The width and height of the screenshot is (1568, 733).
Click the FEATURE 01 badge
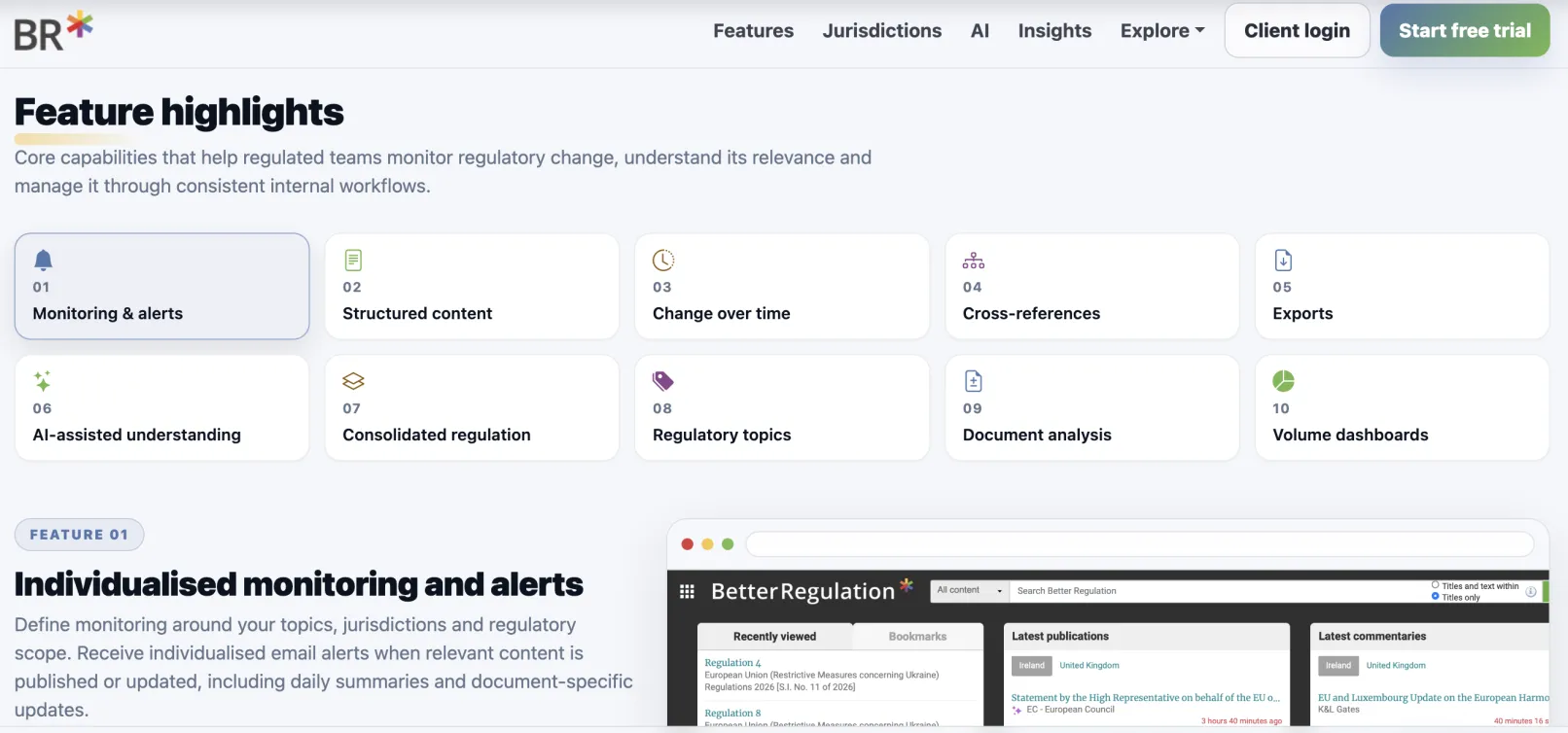[x=79, y=535]
